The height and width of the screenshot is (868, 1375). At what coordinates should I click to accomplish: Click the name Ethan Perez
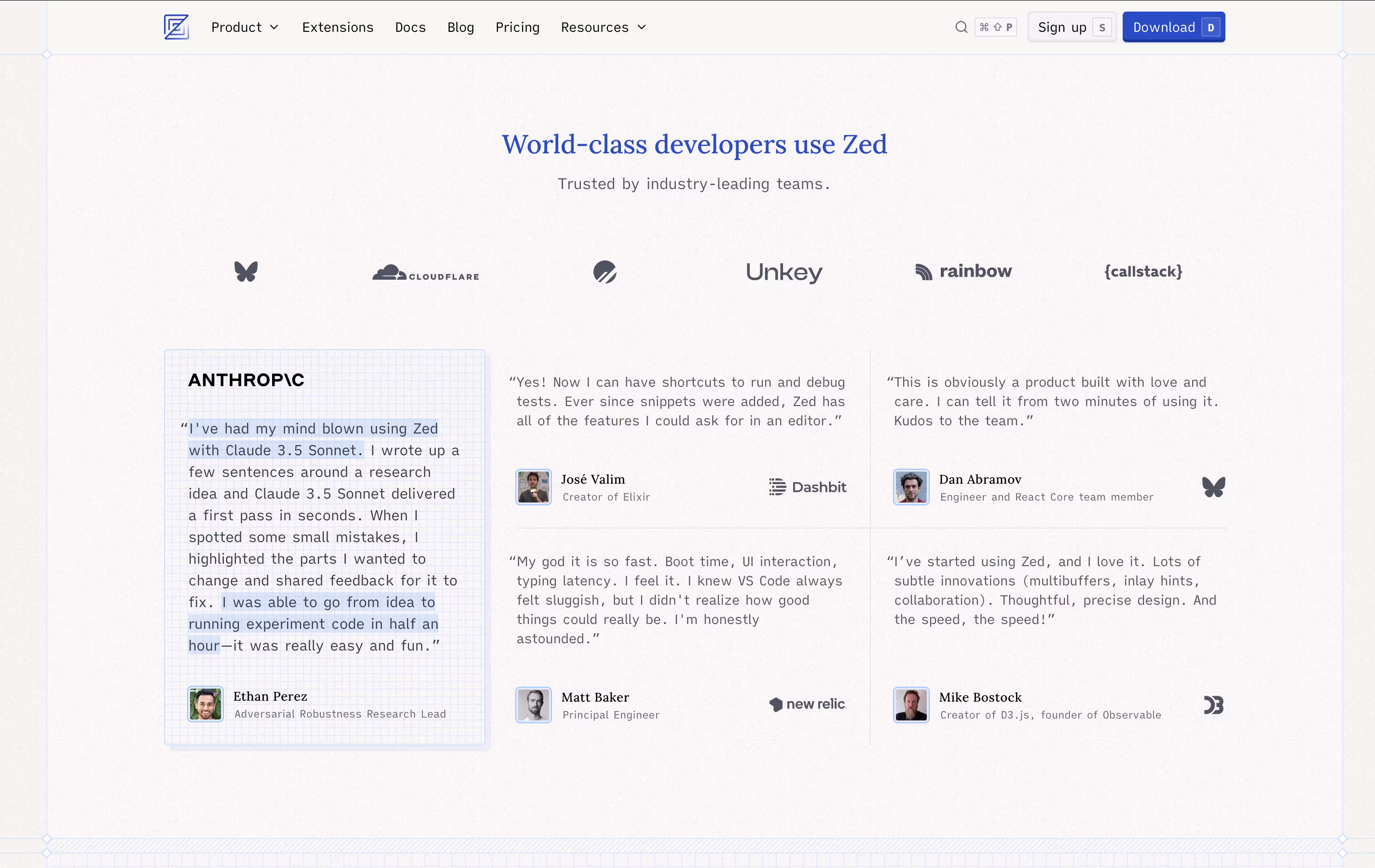coord(270,696)
